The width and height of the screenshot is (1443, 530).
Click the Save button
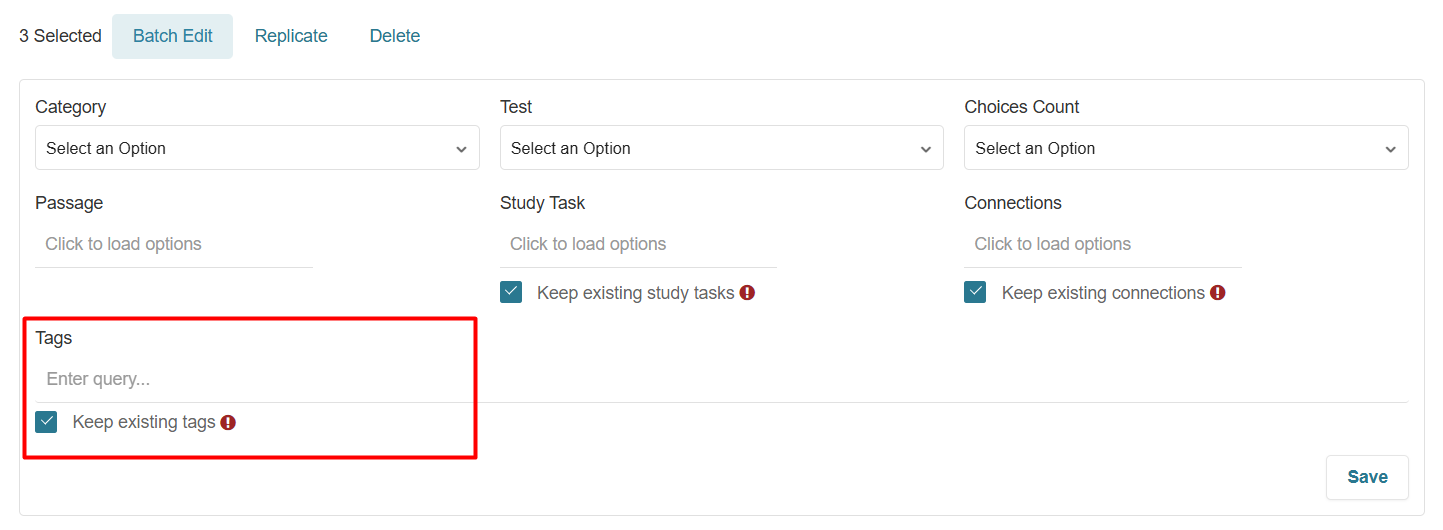[x=1367, y=477]
